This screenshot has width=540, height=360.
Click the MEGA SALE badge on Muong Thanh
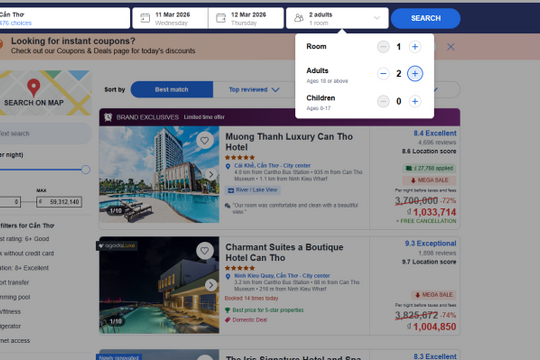pos(429,180)
